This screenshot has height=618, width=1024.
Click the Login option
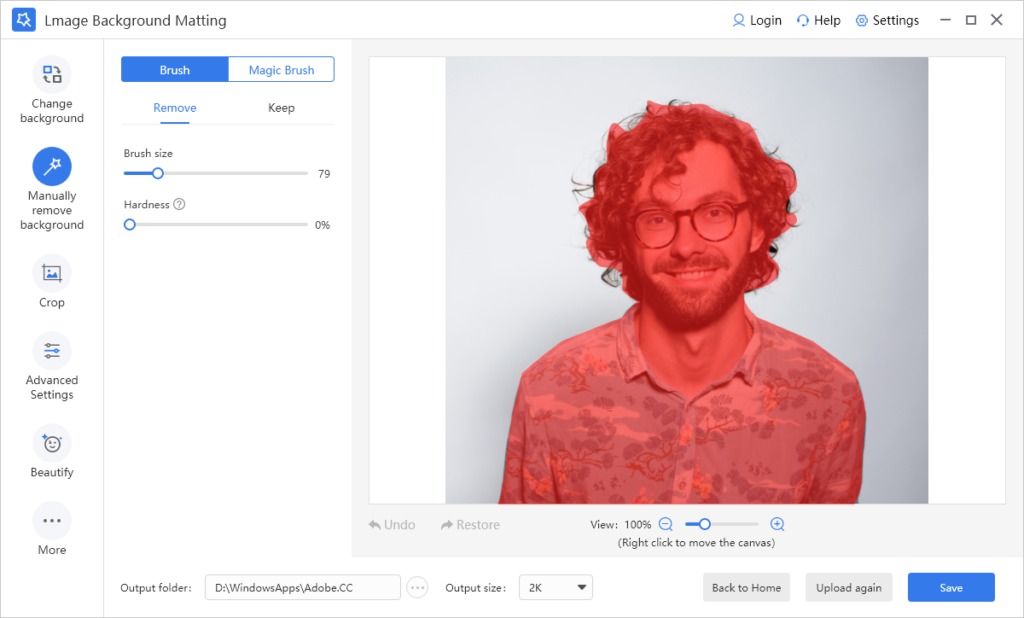pyautogui.click(x=757, y=19)
